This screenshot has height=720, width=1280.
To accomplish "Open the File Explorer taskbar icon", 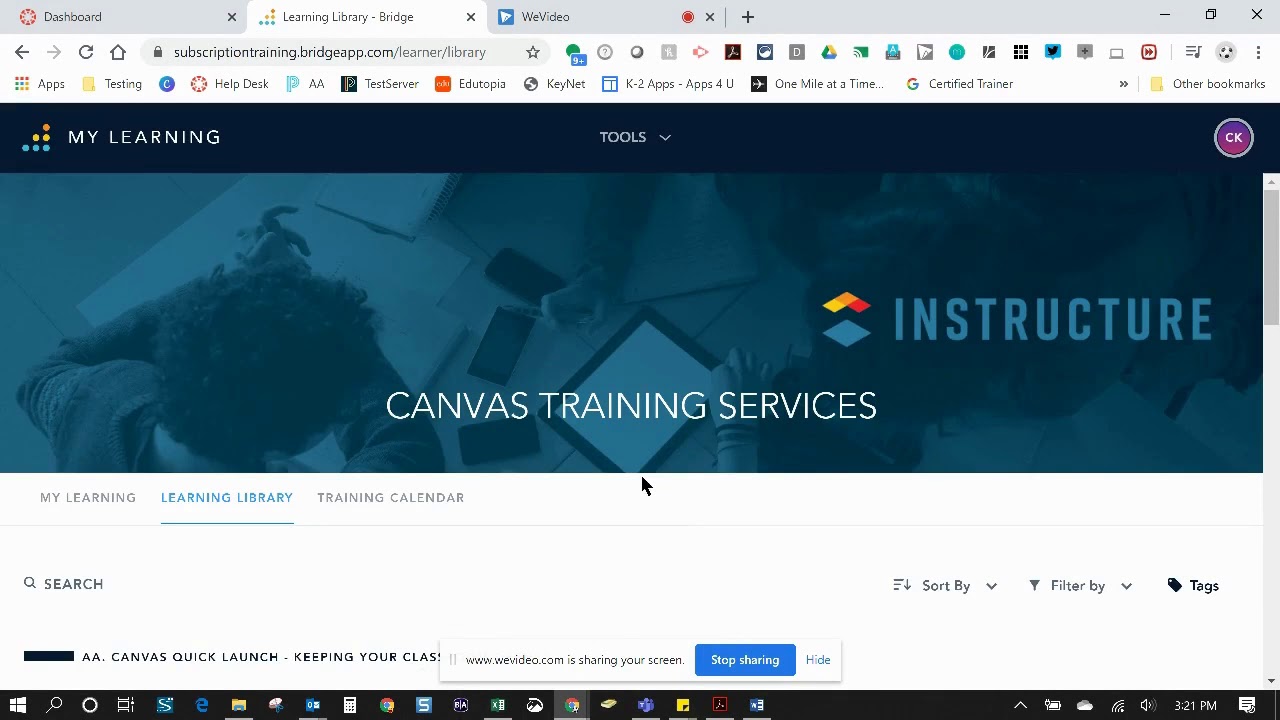I will [x=239, y=705].
